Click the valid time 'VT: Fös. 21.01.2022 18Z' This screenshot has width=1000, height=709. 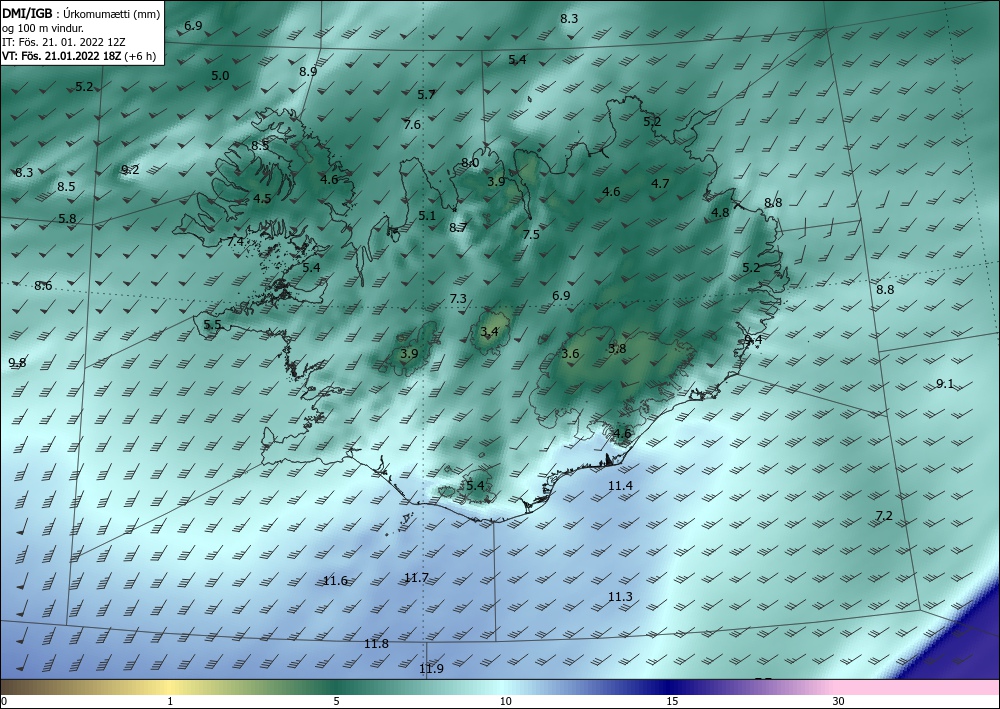coord(61,55)
